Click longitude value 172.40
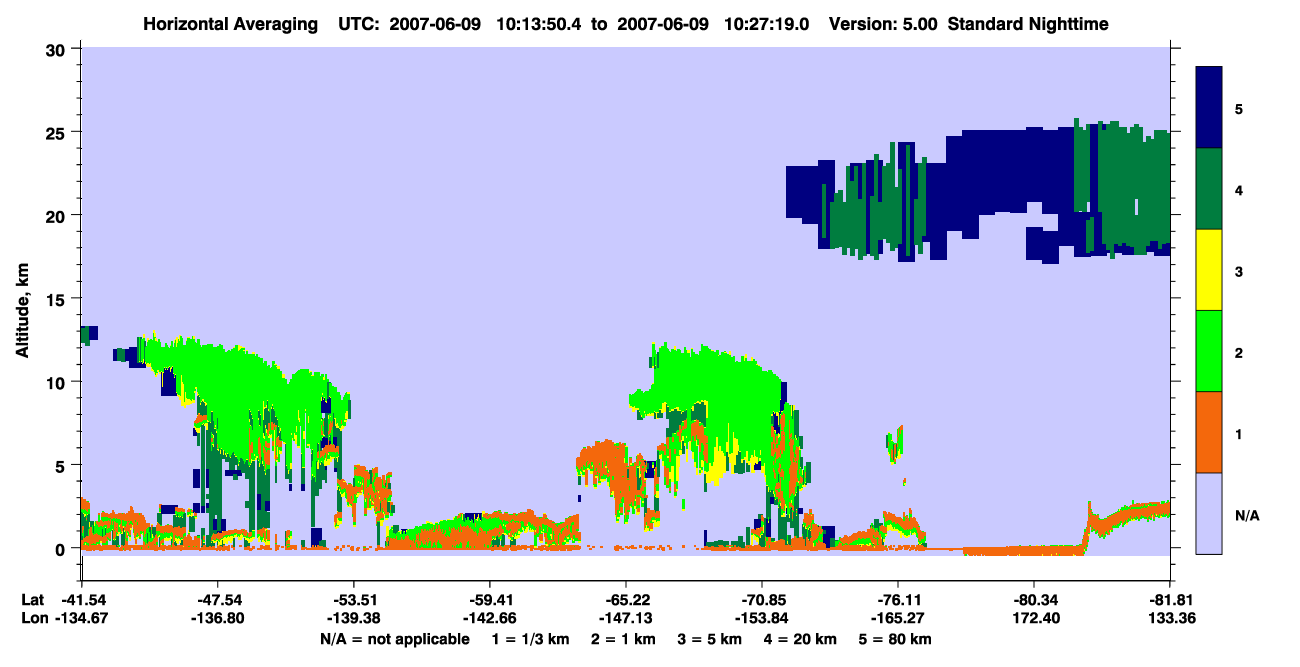 (1034, 619)
